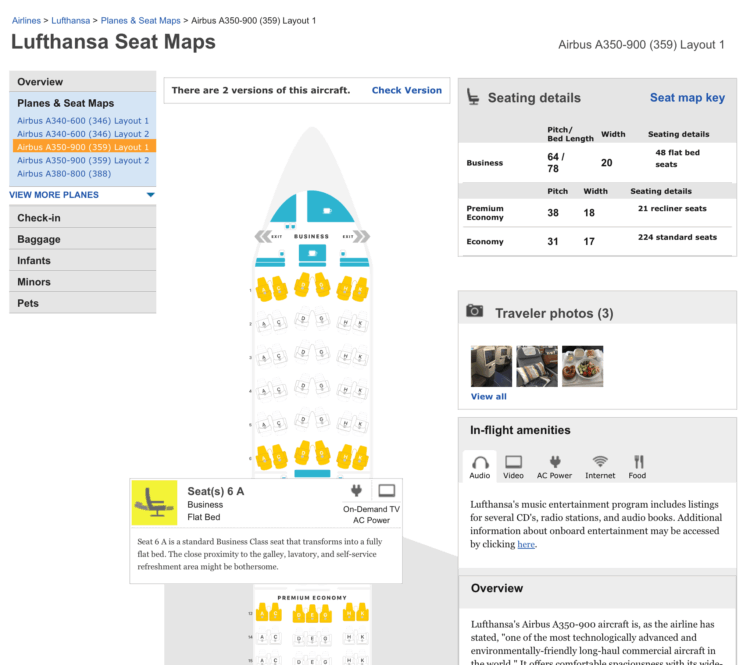Expand VIEW MORE PLANES list
Screen dimensions: 750x665
pos(82,195)
